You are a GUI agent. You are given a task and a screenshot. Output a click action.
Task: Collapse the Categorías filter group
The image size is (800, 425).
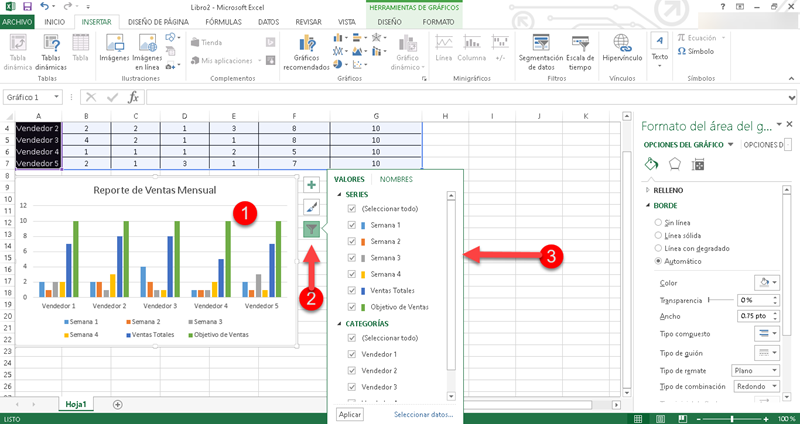339,323
